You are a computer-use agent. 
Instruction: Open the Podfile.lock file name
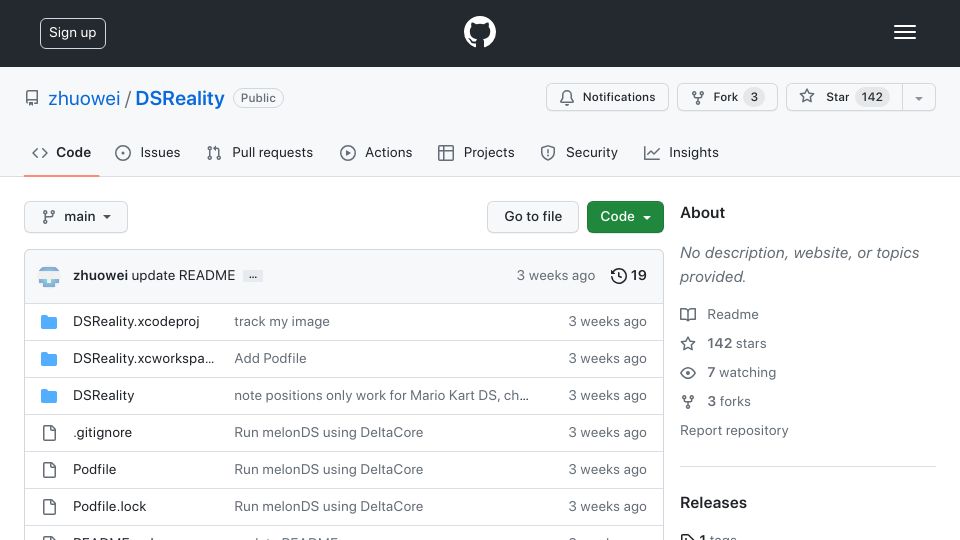click(x=110, y=506)
